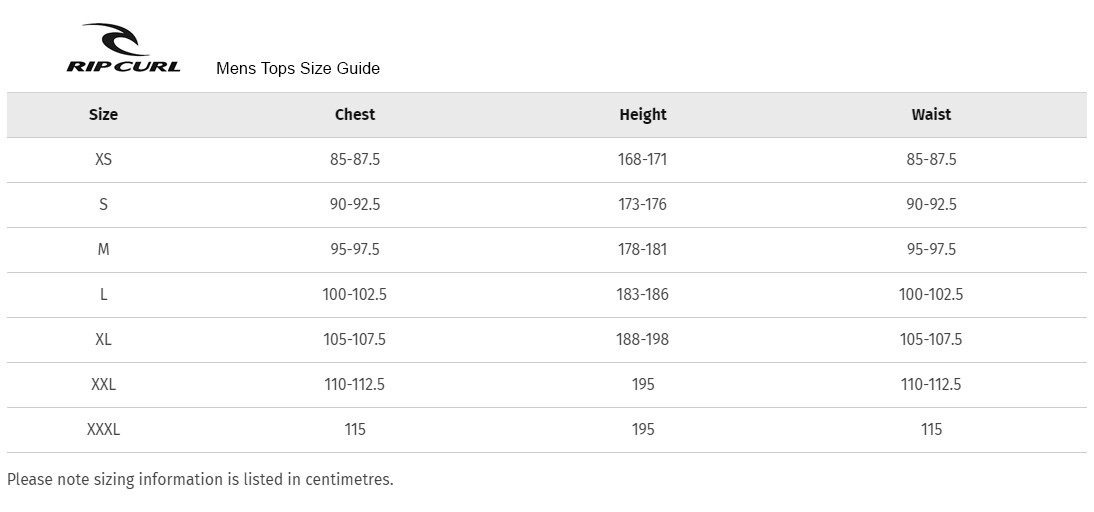This screenshot has width=1094, height=512.
Task: Select the XL size row label
Action: (103, 339)
